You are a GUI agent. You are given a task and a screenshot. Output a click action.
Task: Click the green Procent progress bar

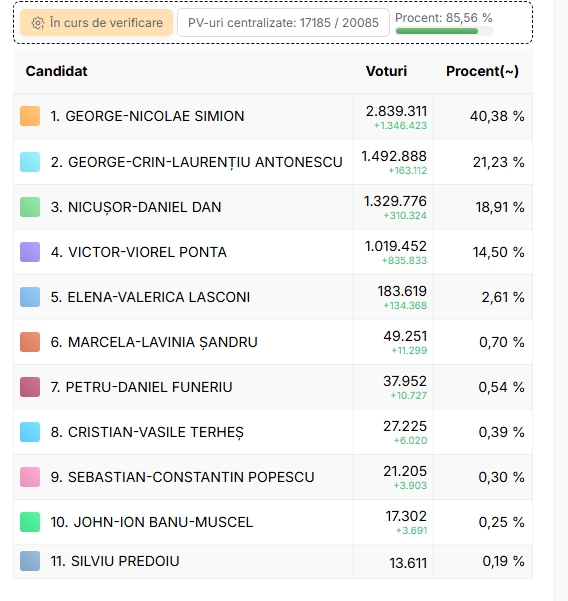click(x=444, y=31)
